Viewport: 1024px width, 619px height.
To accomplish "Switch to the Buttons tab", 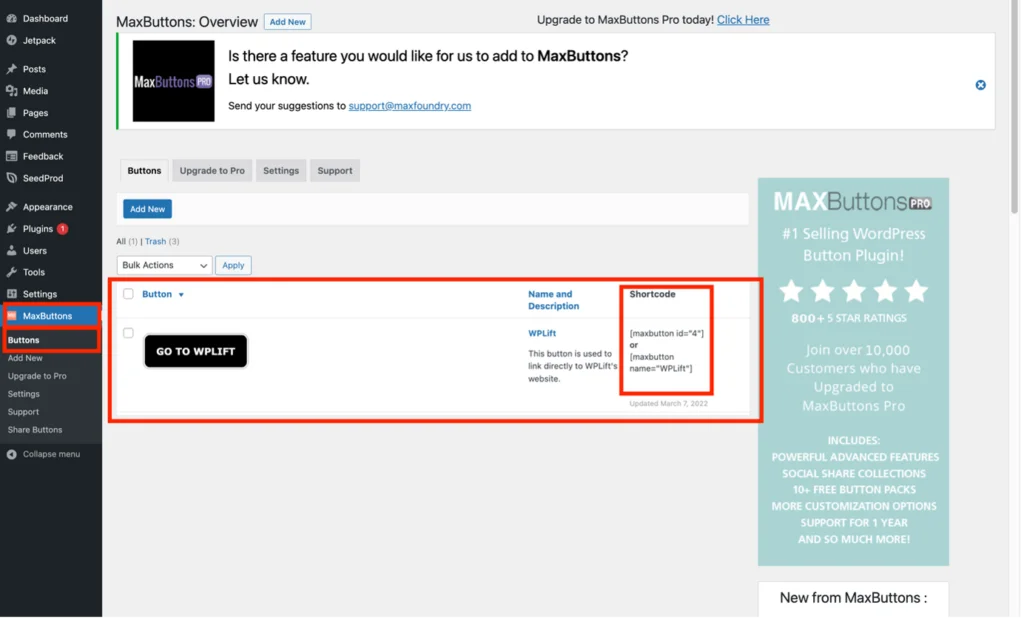I will [144, 170].
